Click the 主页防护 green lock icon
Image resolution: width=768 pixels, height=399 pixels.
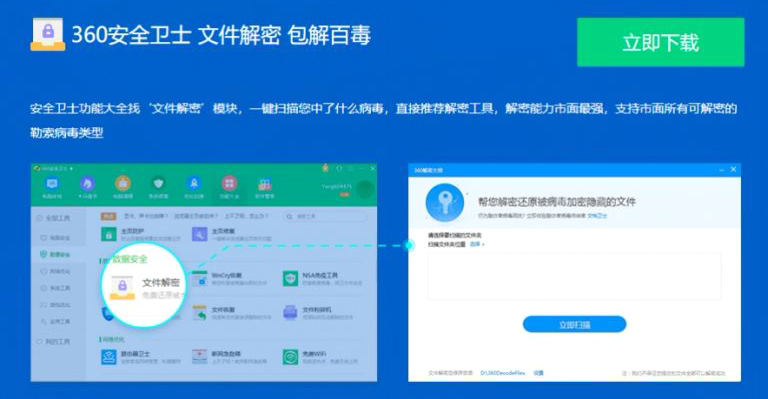coord(109,235)
